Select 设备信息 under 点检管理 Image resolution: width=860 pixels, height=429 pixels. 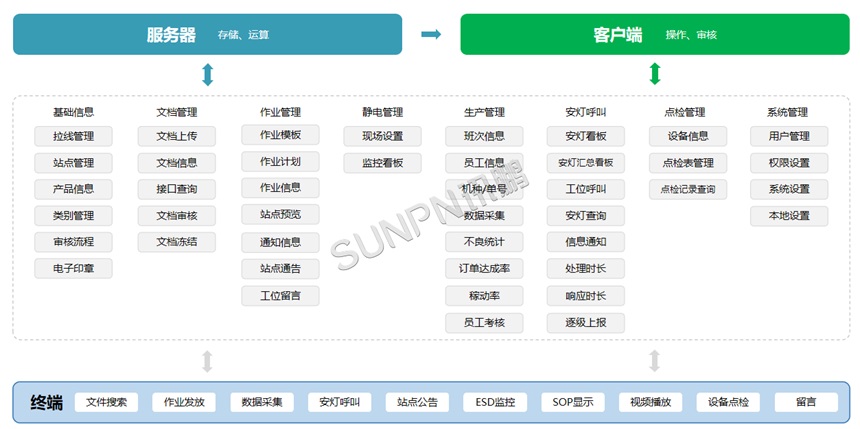688,136
